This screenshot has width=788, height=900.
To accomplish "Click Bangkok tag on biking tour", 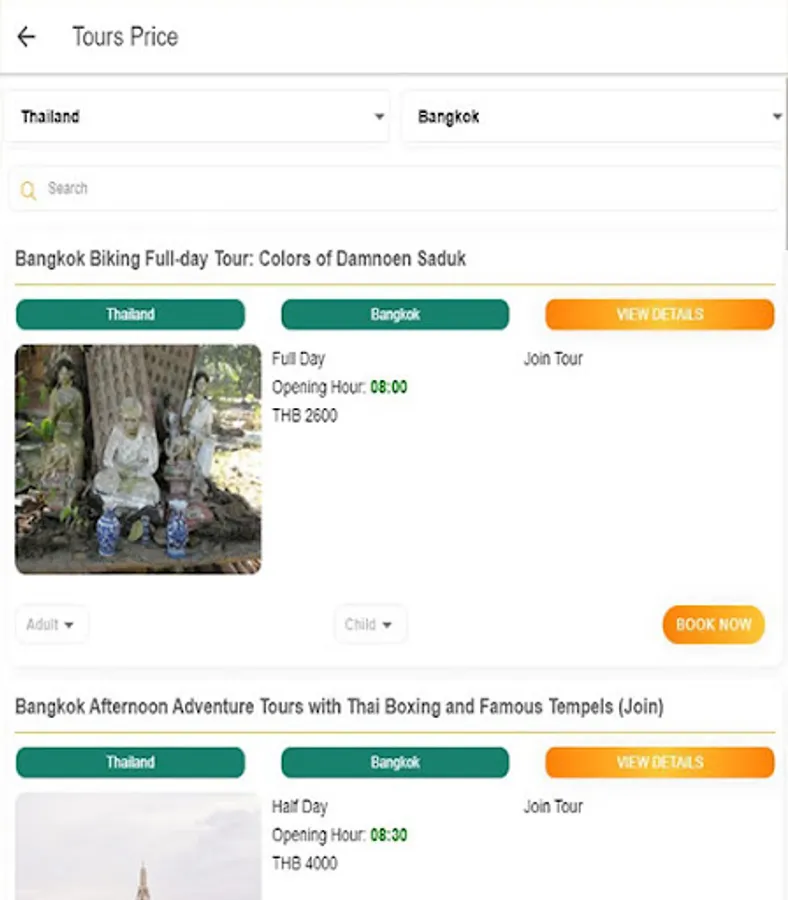I will click(395, 314).
